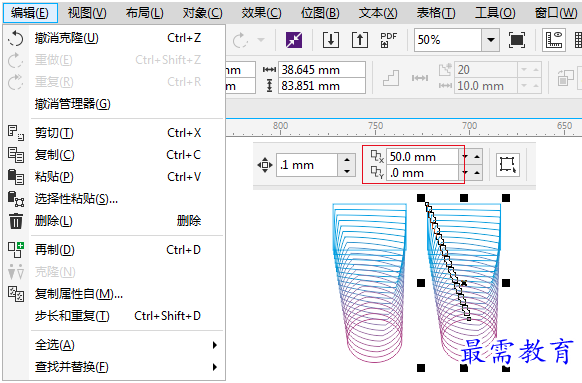Open the 效果(C) menu
This screenshot has width=582, height=383.
(x=261, y=13)
